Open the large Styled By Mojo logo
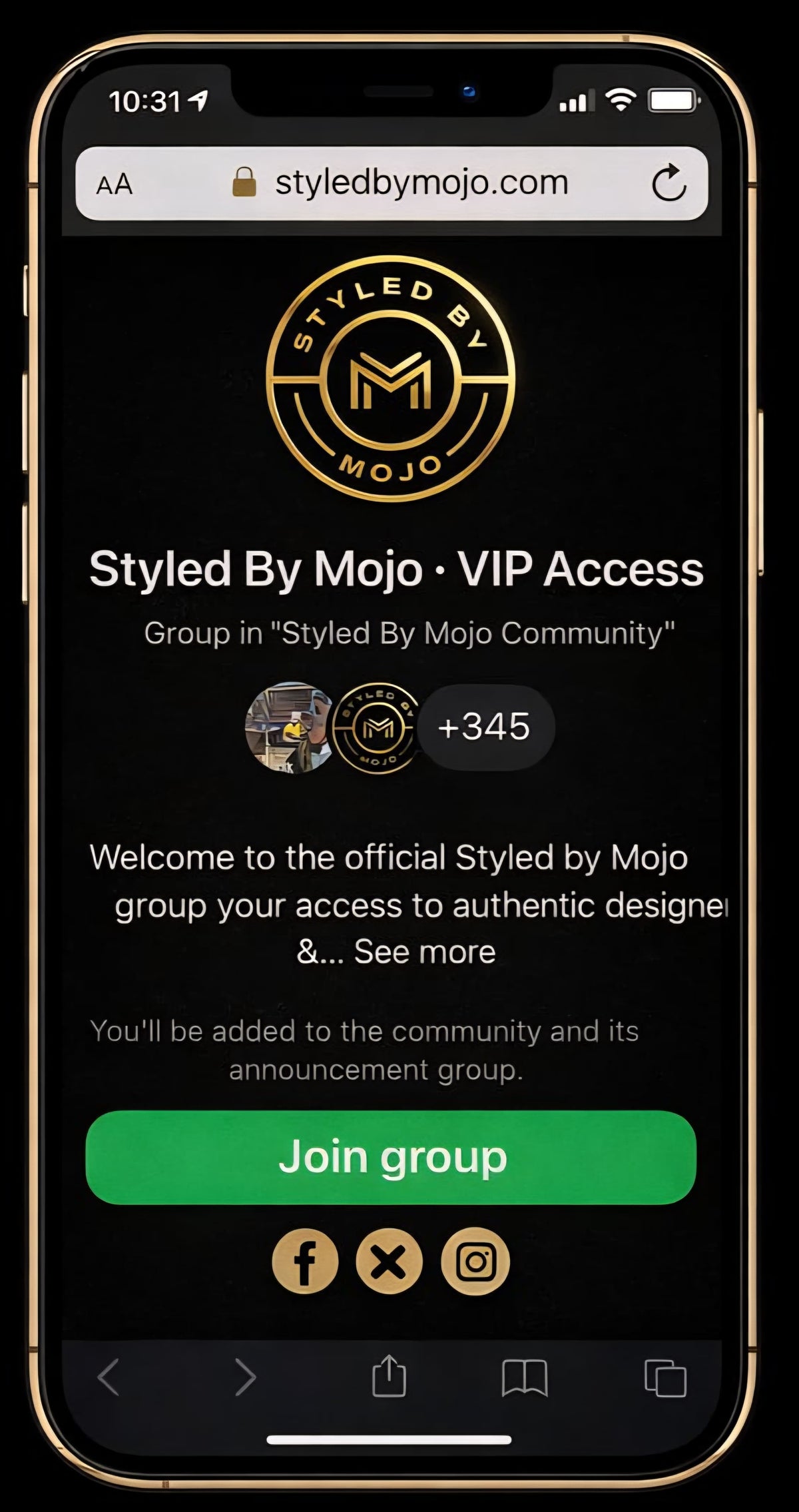 [391, 379]
